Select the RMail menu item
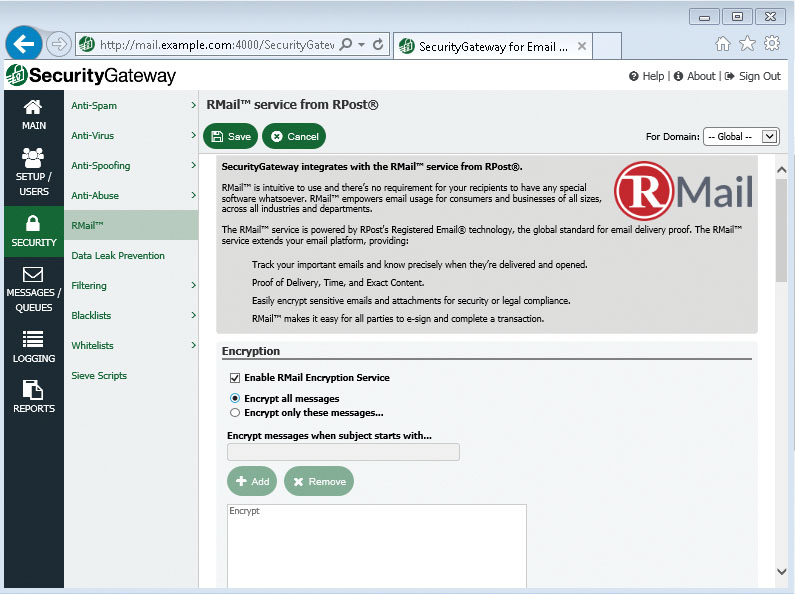Viewport: 795px width, 594px height. pyautogui.click(x=131, y=225)
